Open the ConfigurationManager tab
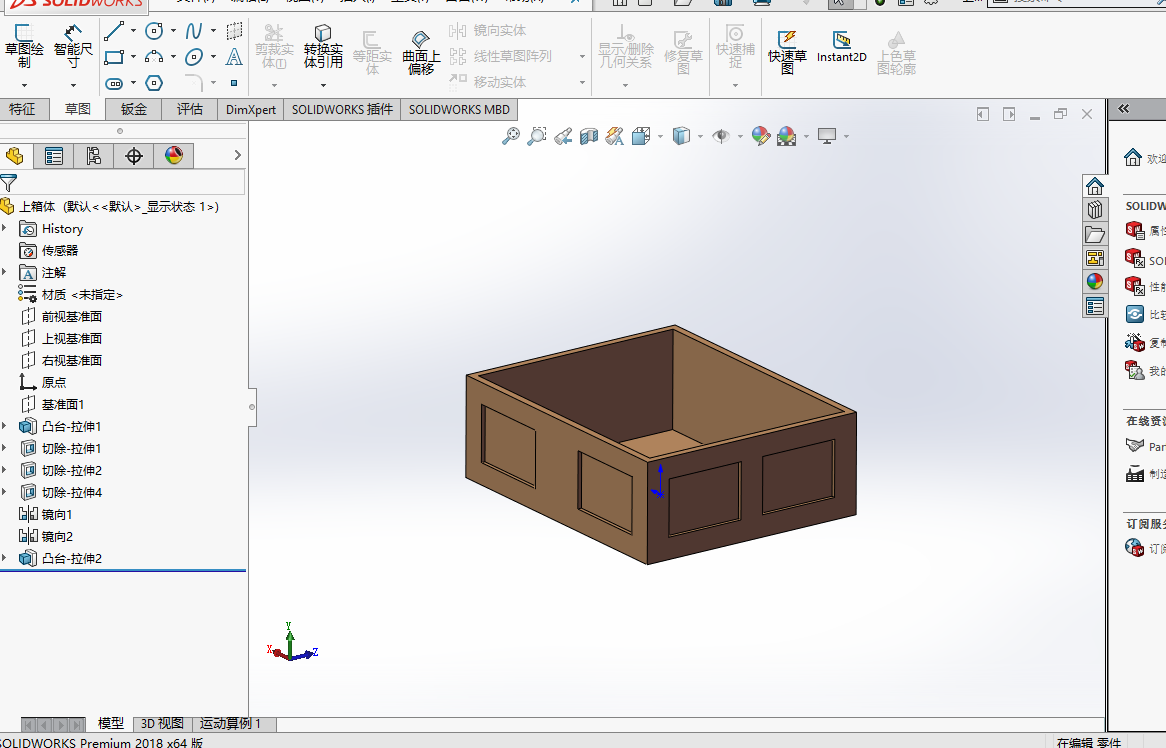Image resolution: width=1166 pixels, height=748 pixels. 93,155
